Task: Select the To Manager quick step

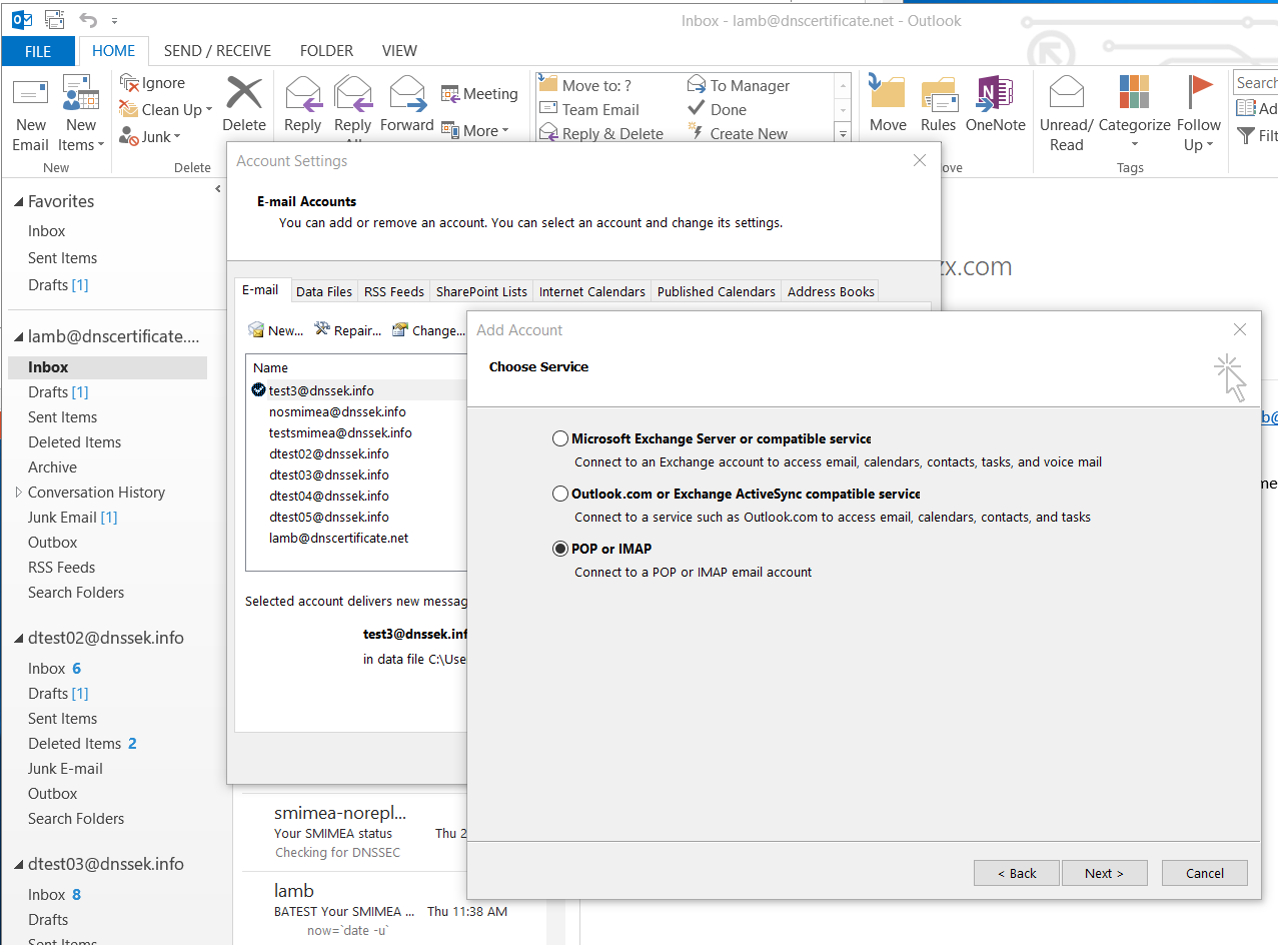Action: coord(739,86)
